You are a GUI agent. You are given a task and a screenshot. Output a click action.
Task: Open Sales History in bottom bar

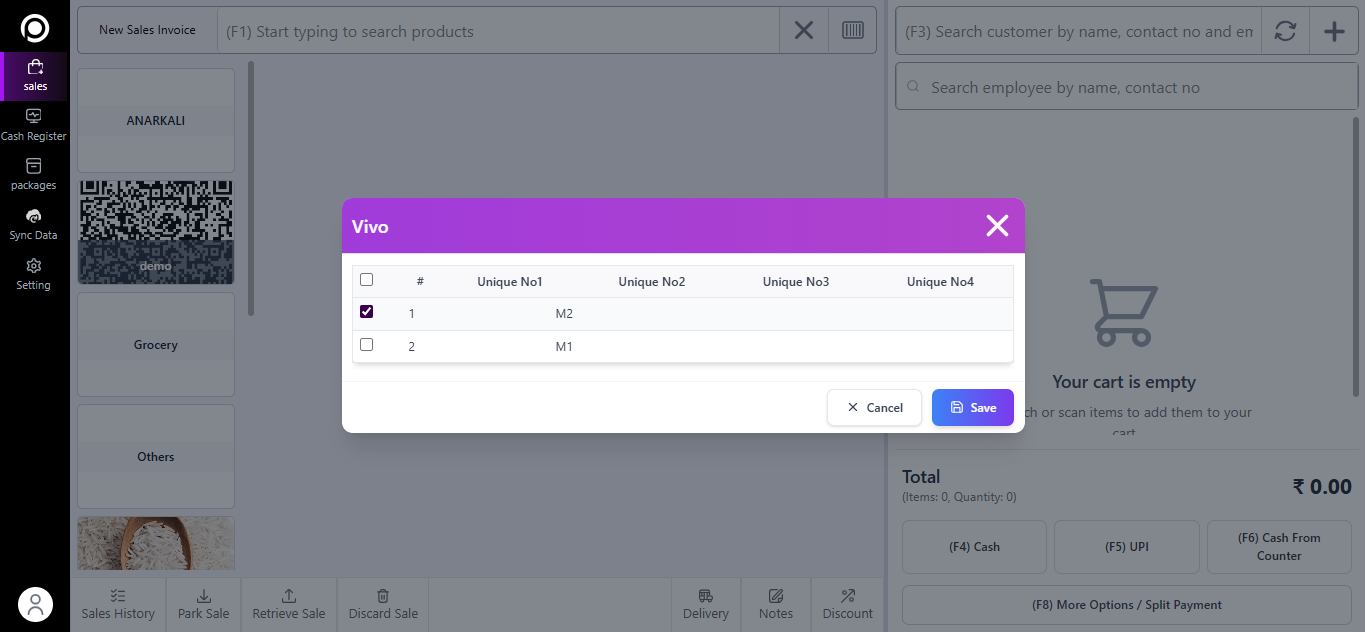tap(118, 604)
